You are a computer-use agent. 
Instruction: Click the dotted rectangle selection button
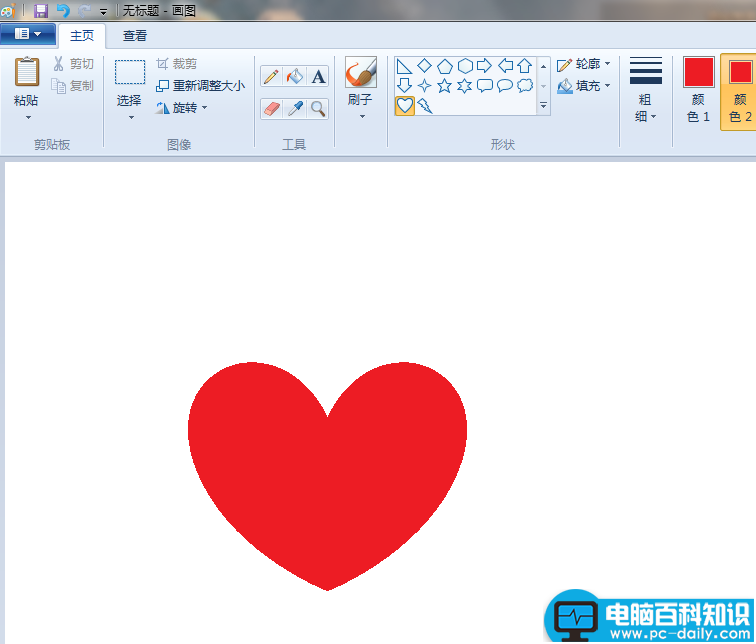pyautogui.click(x=130, y=72)
